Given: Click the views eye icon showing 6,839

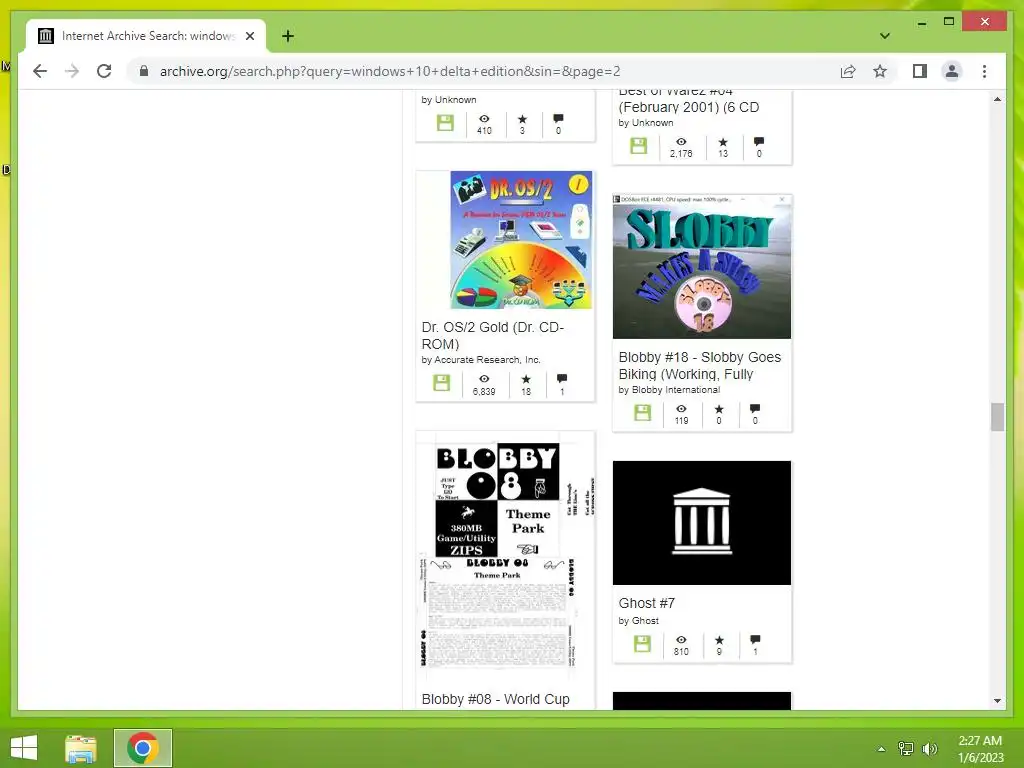Looking at the screenshot, I should pos(484,379).
